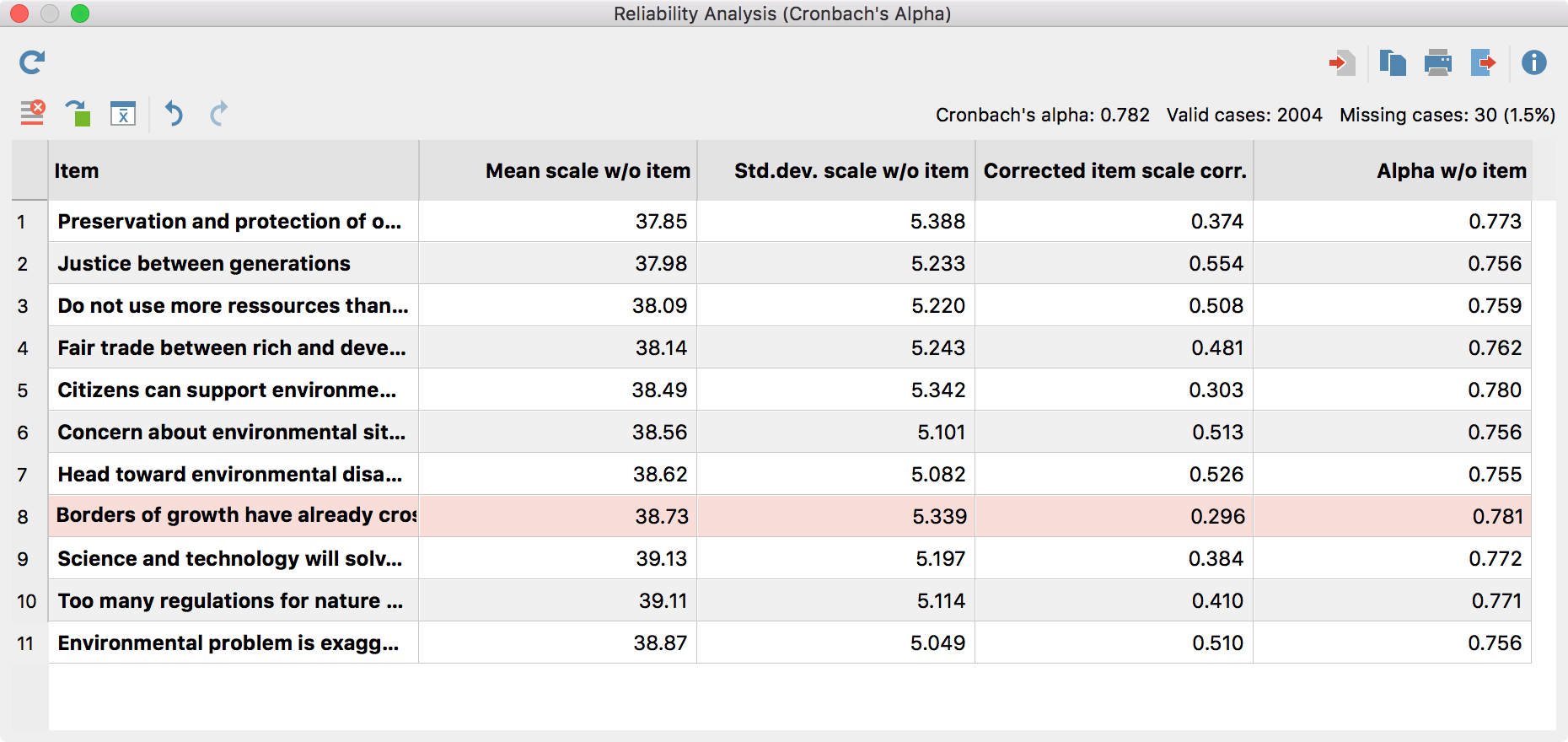1568x742 pixels.
Task: Click the Std.dev. scale w/o item header
Action: pyautogui.click(x=836, y=171)
